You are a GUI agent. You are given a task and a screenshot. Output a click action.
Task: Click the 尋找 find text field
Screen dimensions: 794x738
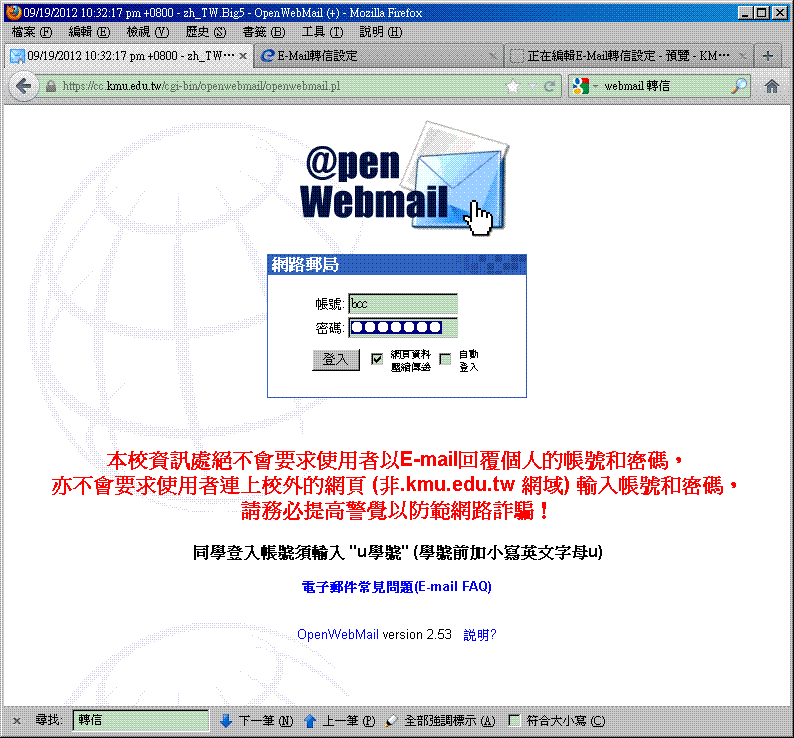pyautogui.click(x=141, y=720)
